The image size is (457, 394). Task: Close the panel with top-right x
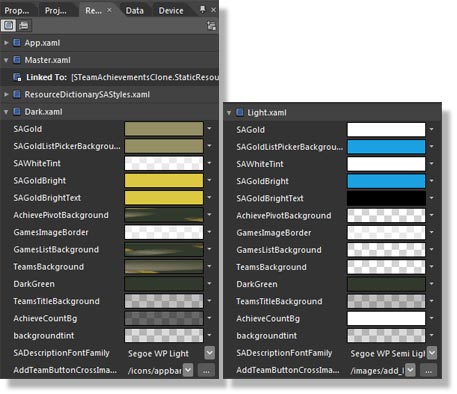click(x=213, y=10)
